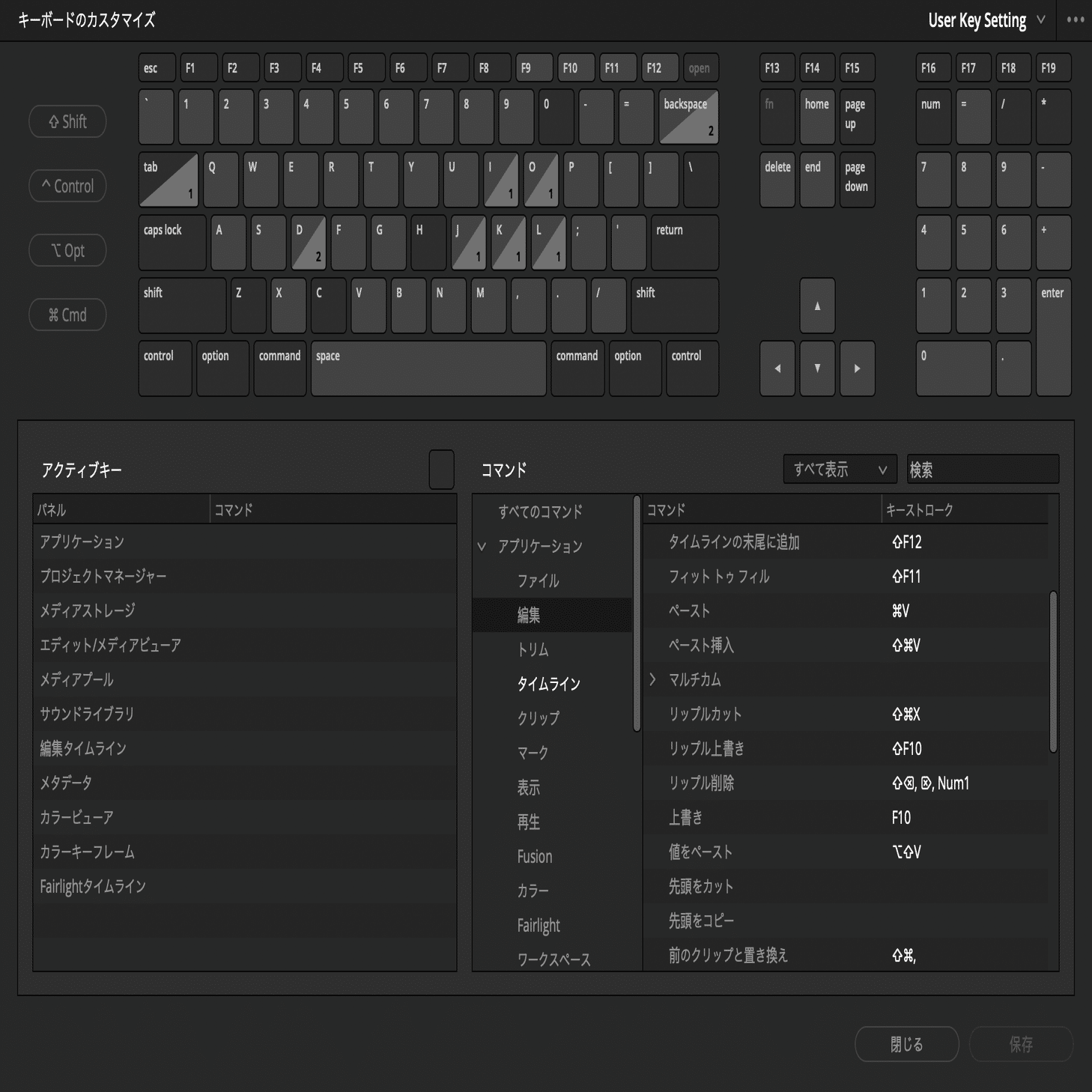Expand the マルチカム command group

point(652,680)
